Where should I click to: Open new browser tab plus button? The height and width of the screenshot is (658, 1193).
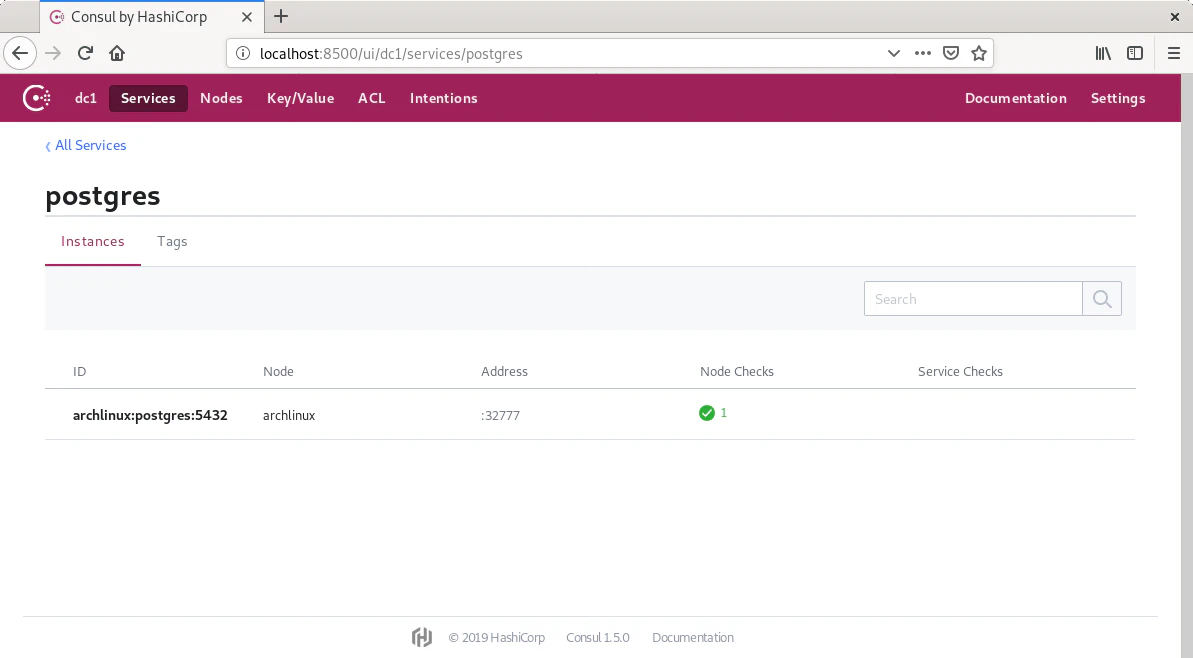pyautogui.click(x=281, y=17)
